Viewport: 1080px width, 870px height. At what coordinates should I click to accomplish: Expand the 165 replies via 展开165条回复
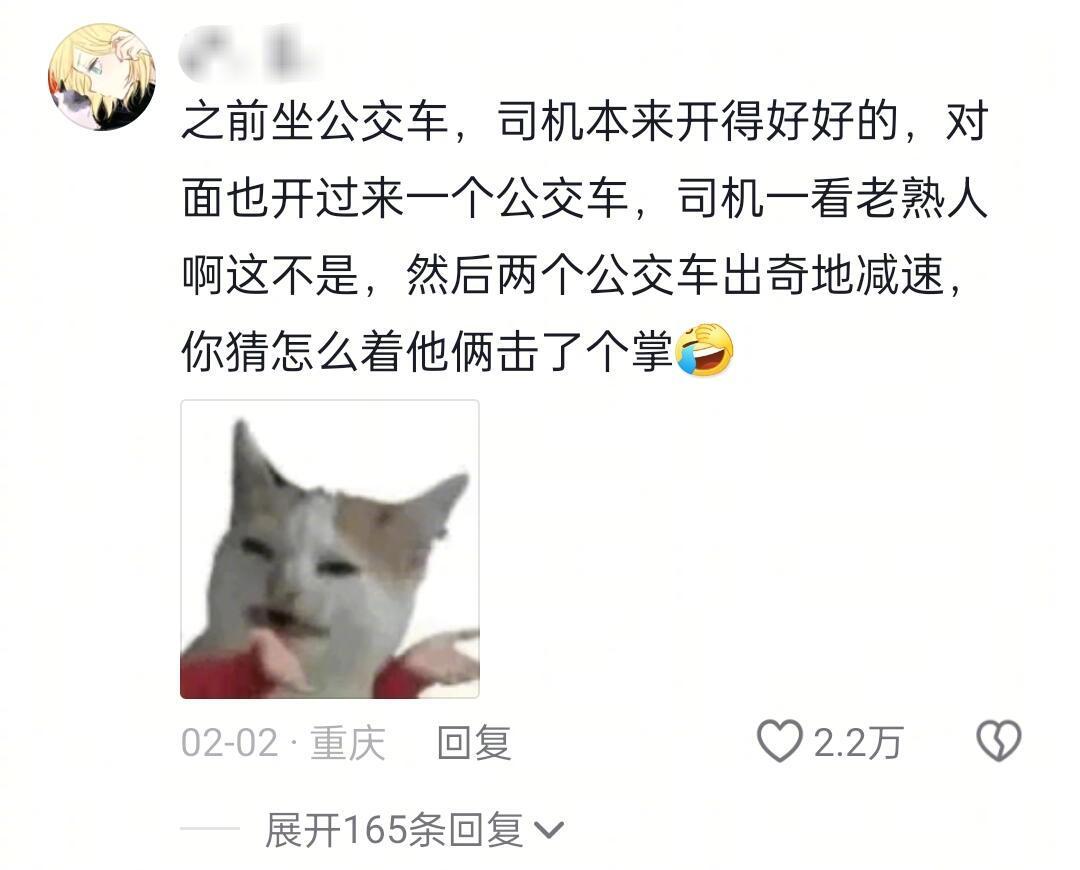tap(393, 829)
